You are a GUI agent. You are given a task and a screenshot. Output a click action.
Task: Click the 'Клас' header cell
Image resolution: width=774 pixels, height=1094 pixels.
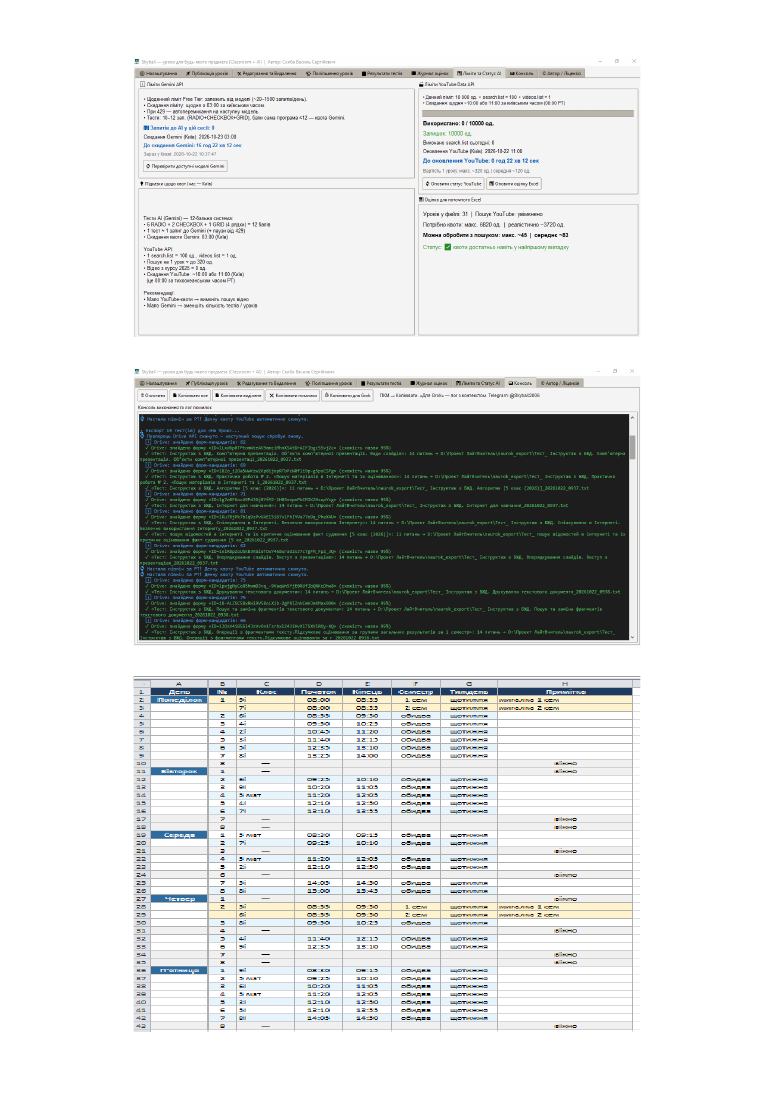pos(266,691)
